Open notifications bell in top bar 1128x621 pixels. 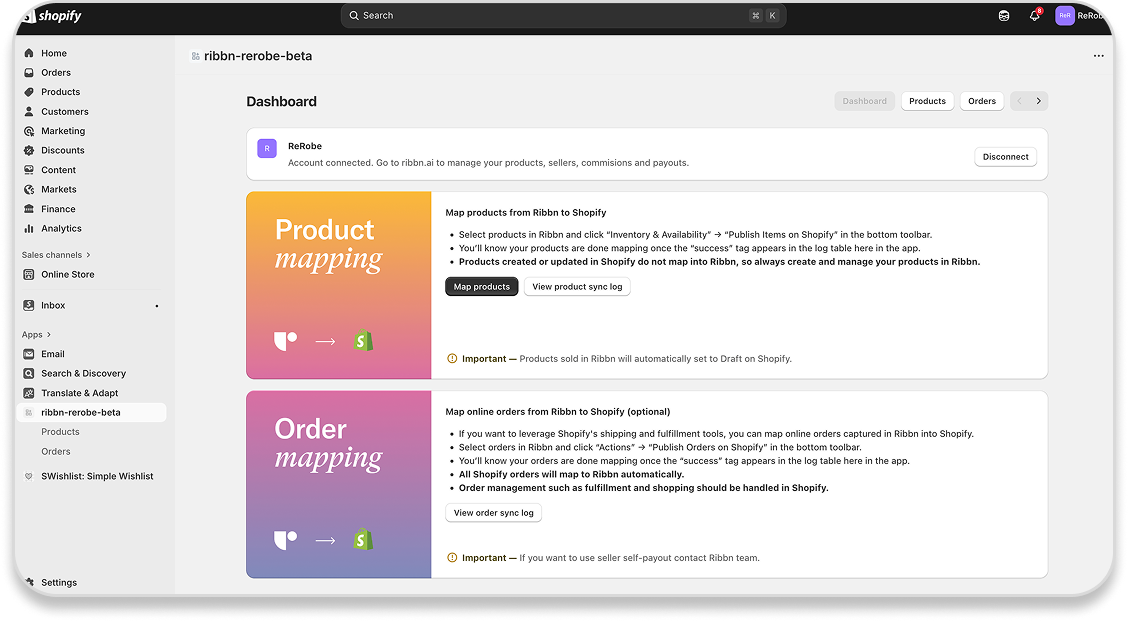1034,15
